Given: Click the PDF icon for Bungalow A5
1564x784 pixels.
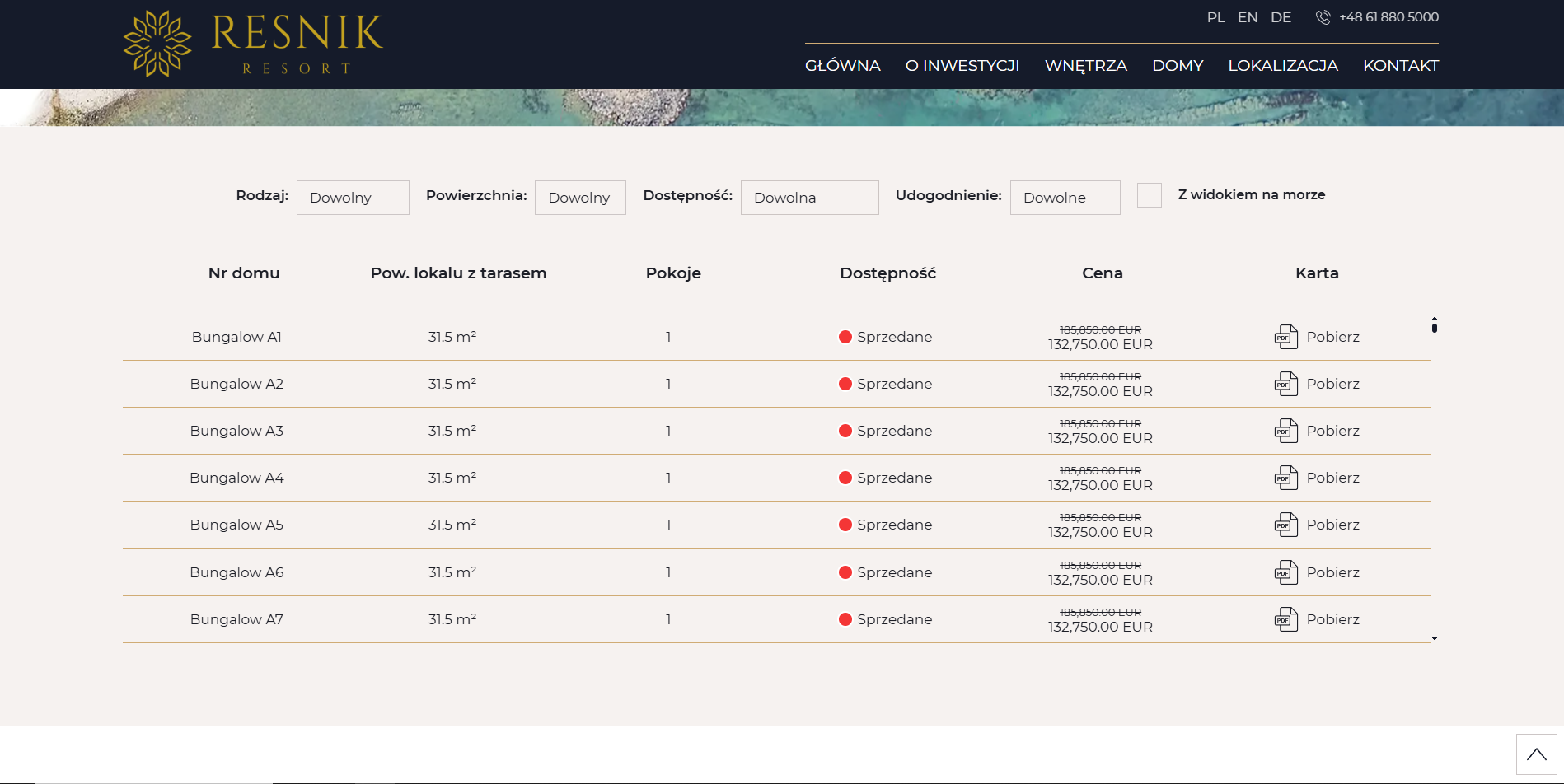Looking at the screenshot, I should (1286, 525).
